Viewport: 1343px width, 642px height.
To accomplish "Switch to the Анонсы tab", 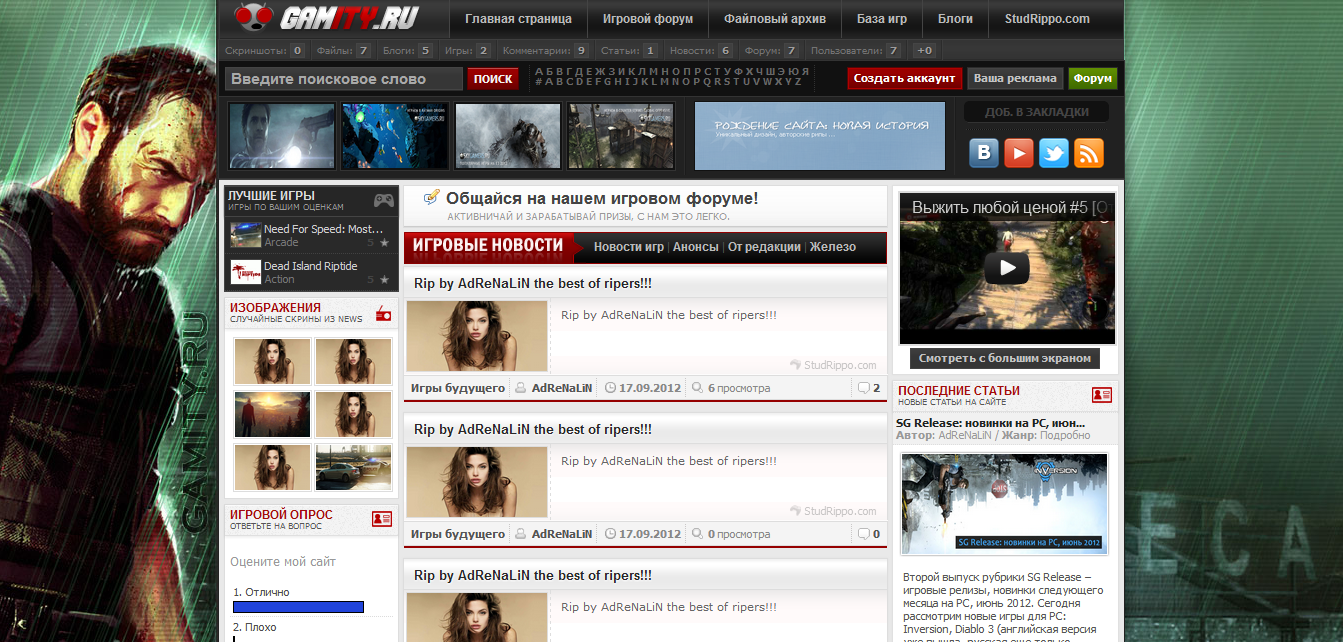I will point(696,247).
